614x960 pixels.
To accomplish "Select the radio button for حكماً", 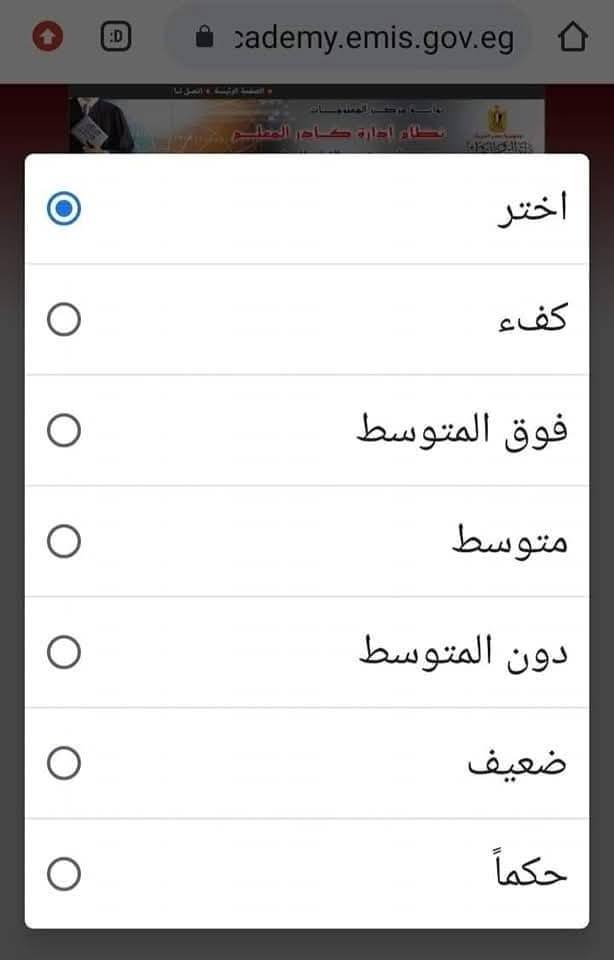I will [64, 875].
